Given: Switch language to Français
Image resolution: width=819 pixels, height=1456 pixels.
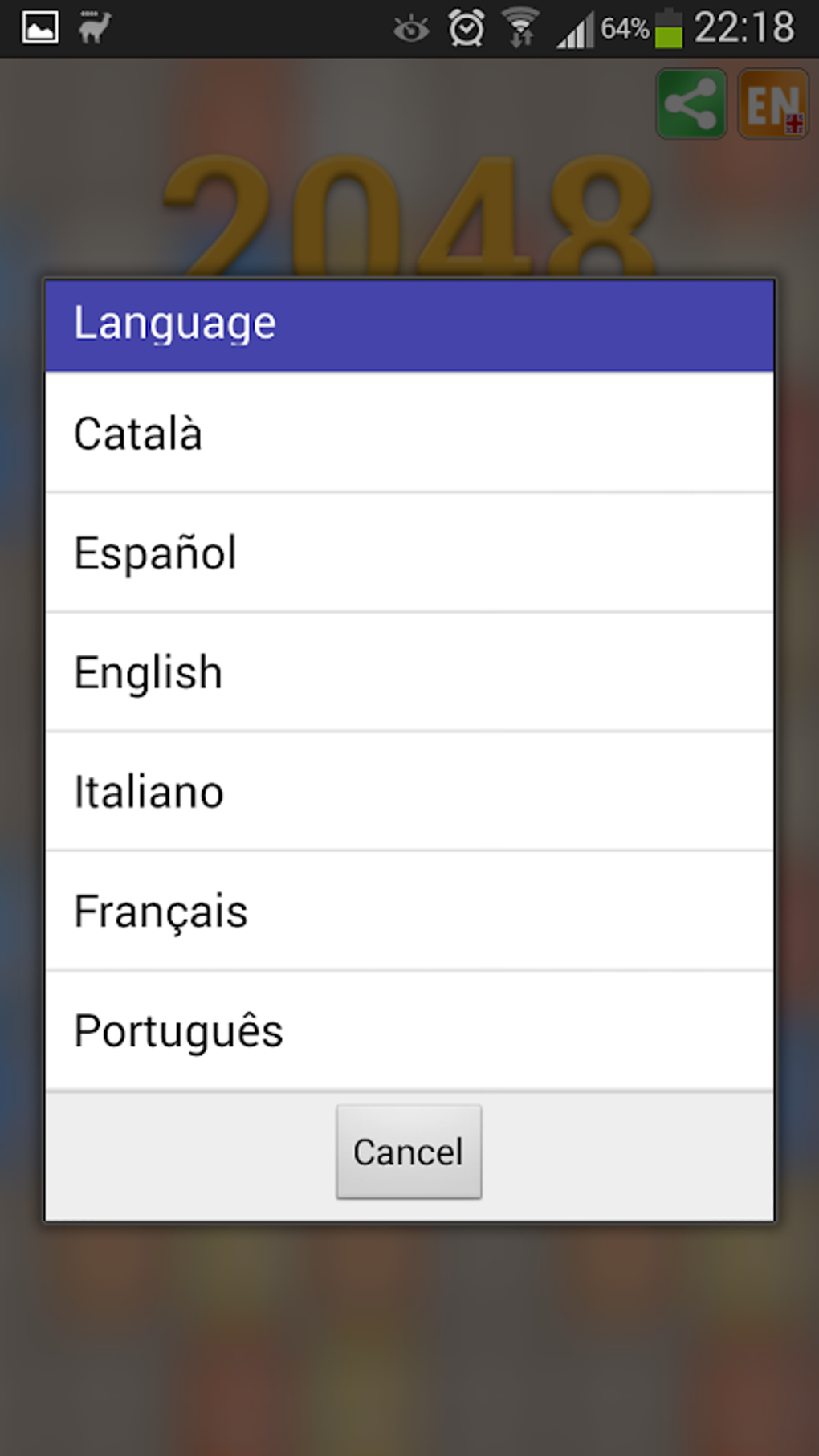Looking at the screenshot, I should (409, 912).
